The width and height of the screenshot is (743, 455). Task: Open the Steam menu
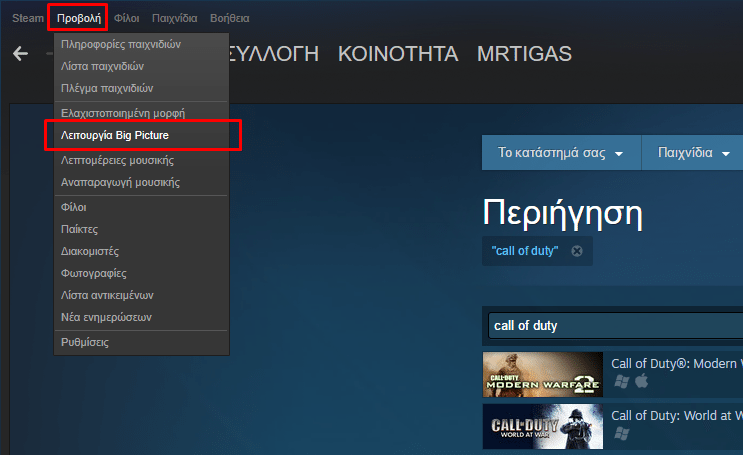[x=27, y=18]
